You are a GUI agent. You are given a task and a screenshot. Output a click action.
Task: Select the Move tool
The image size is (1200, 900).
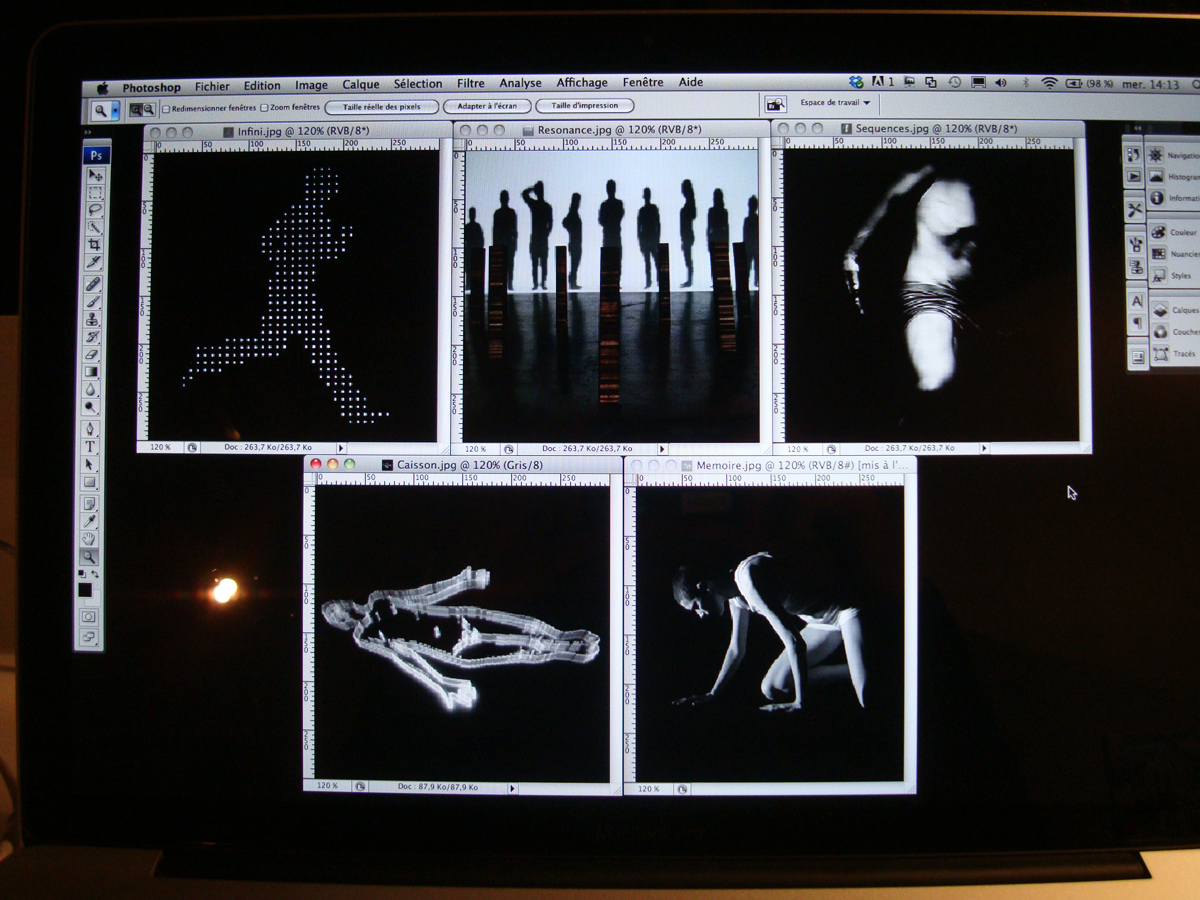click(95, 176)
